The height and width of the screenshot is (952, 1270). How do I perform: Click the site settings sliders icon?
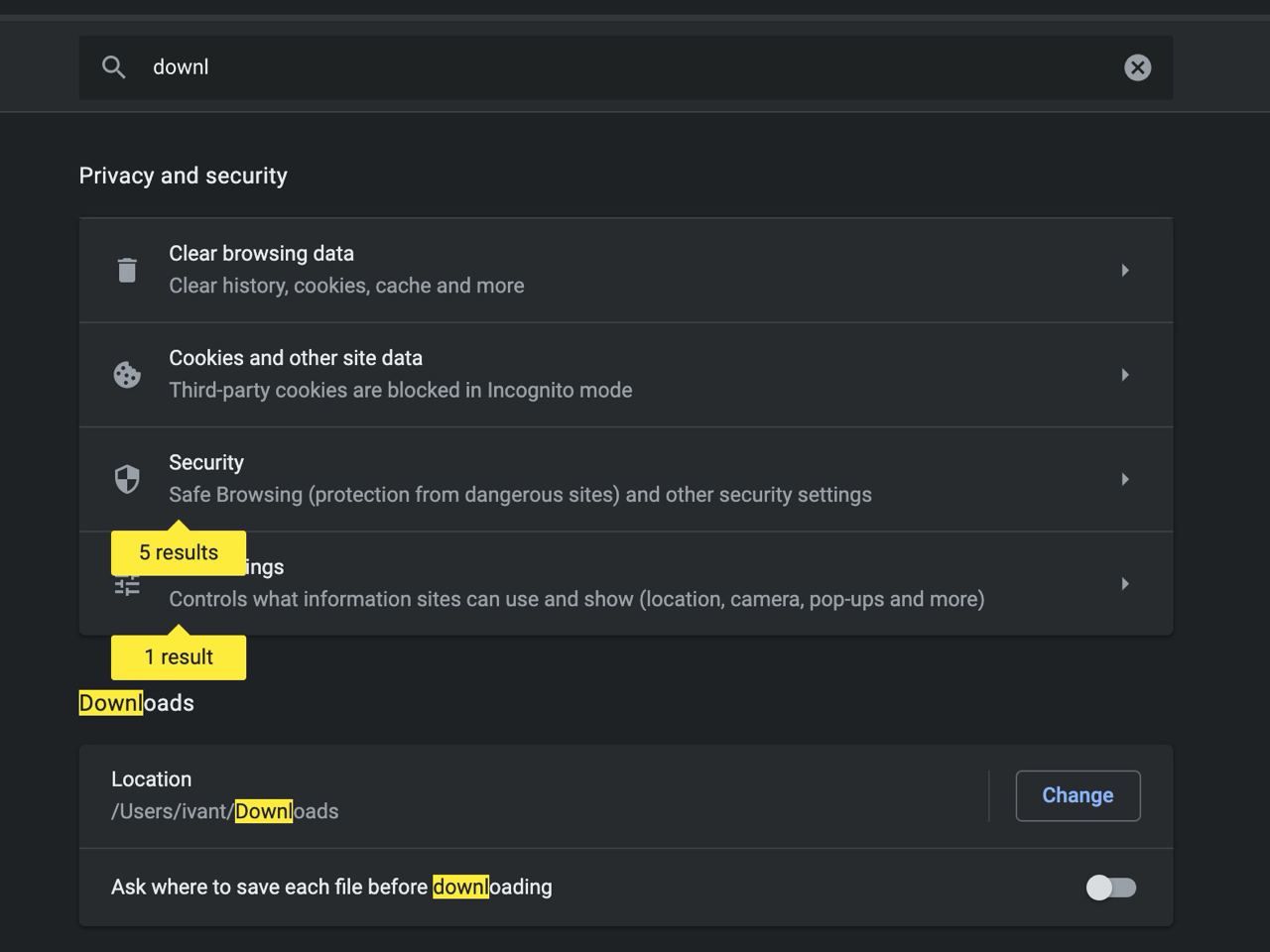click(127, 587)
